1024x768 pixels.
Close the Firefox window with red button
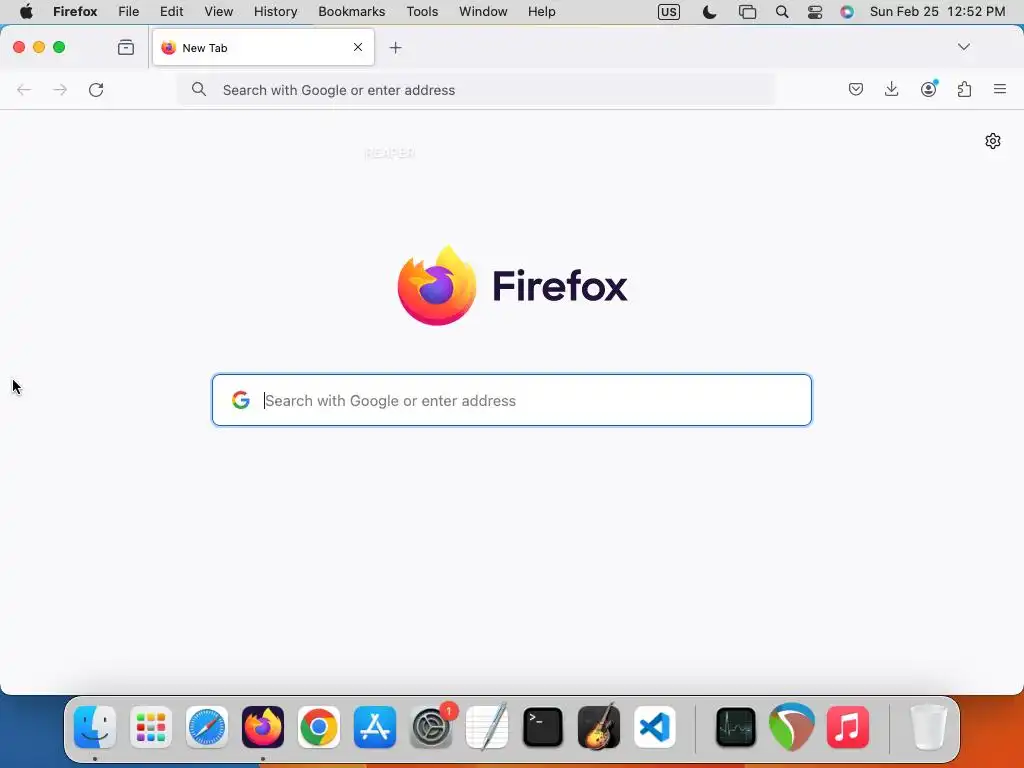[19, 47]
